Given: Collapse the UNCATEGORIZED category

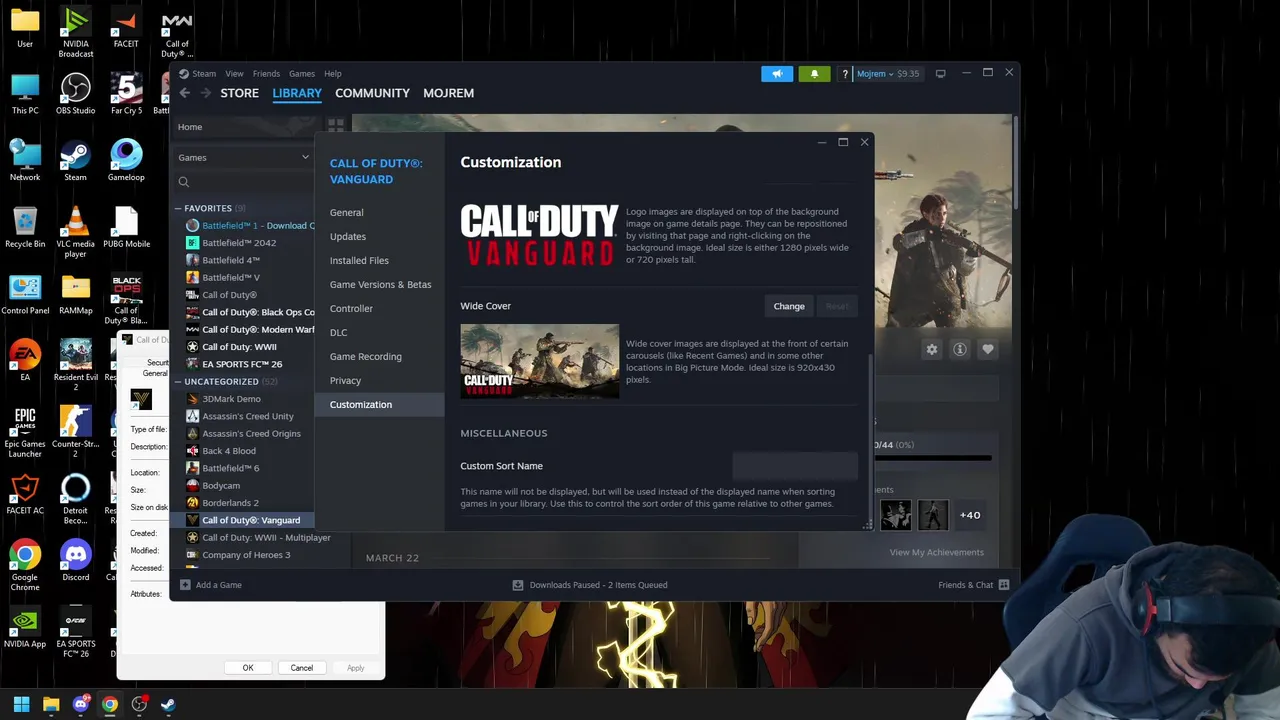Looking at the screenshot, I should [x=178, y=381].
